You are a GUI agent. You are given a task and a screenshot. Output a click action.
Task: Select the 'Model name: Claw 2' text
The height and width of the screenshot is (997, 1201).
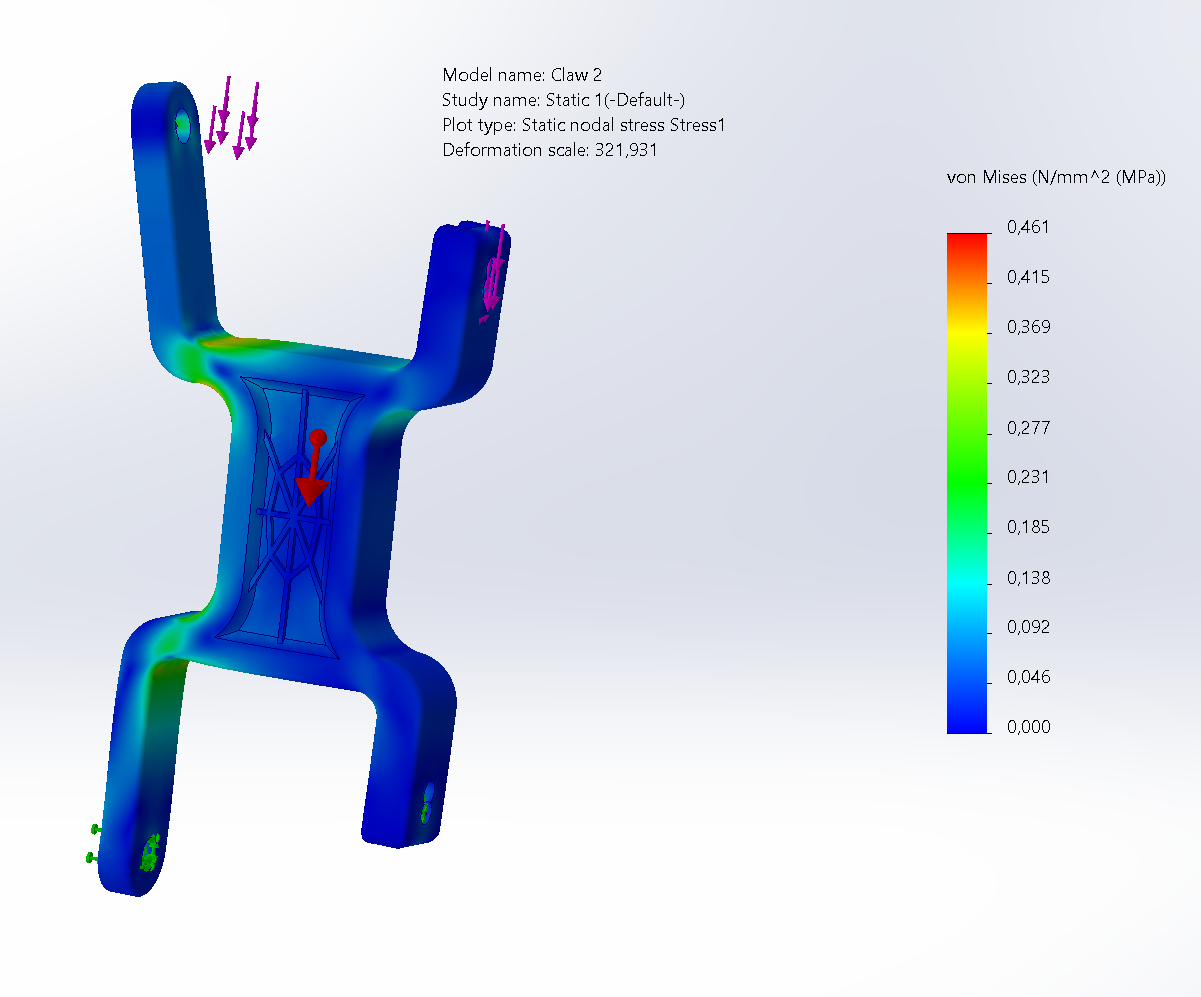(522, 75)
